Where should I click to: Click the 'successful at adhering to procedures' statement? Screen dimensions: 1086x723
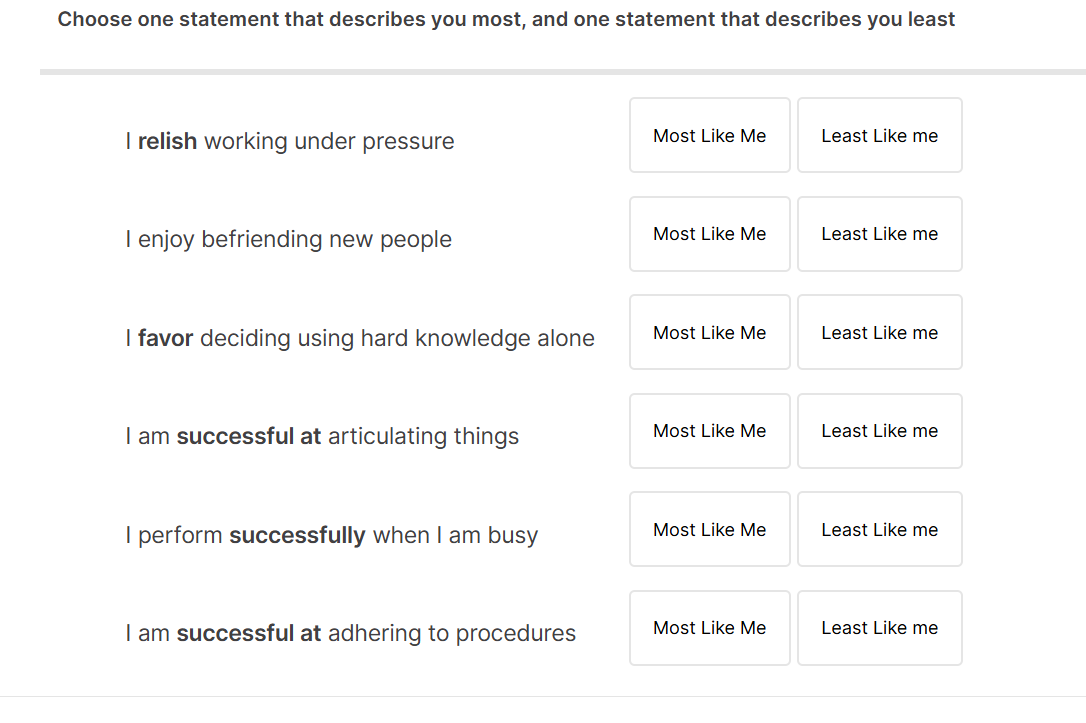(350, 634)
